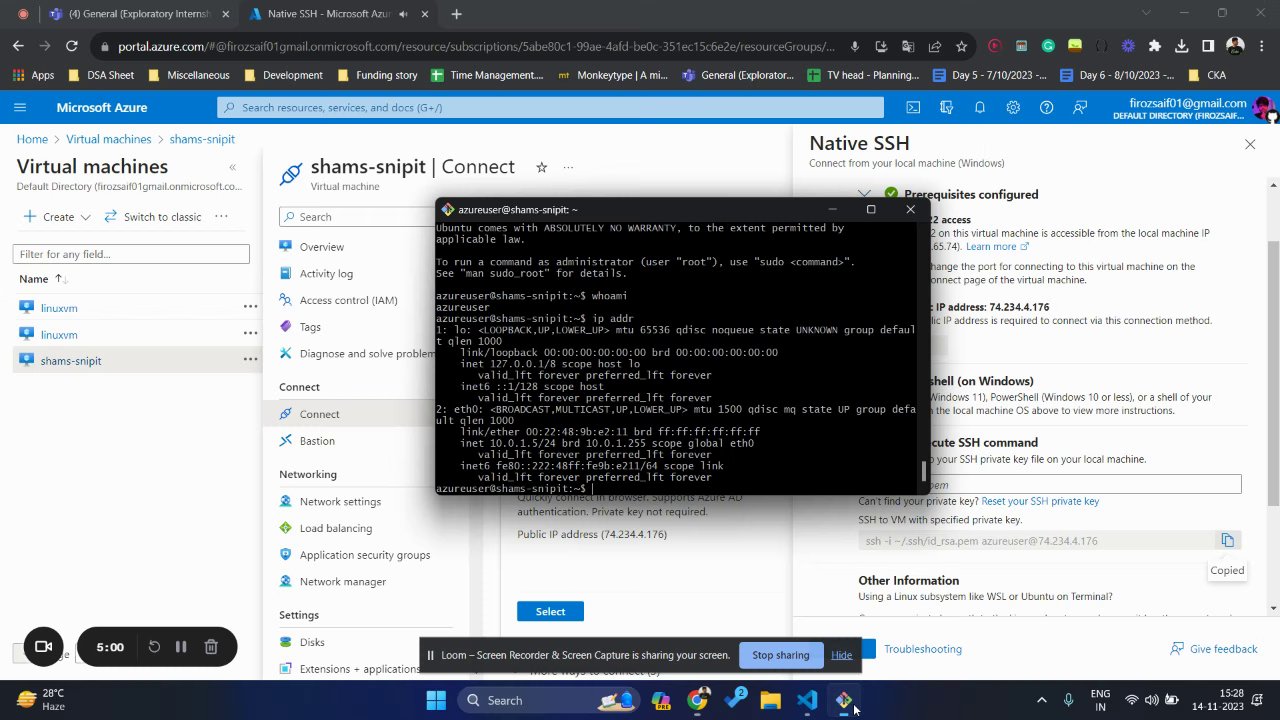The width and height of the screenshot is (1280, 720).
Task: Open the account profile avatar in Azure
Action: click(1263, 107)
